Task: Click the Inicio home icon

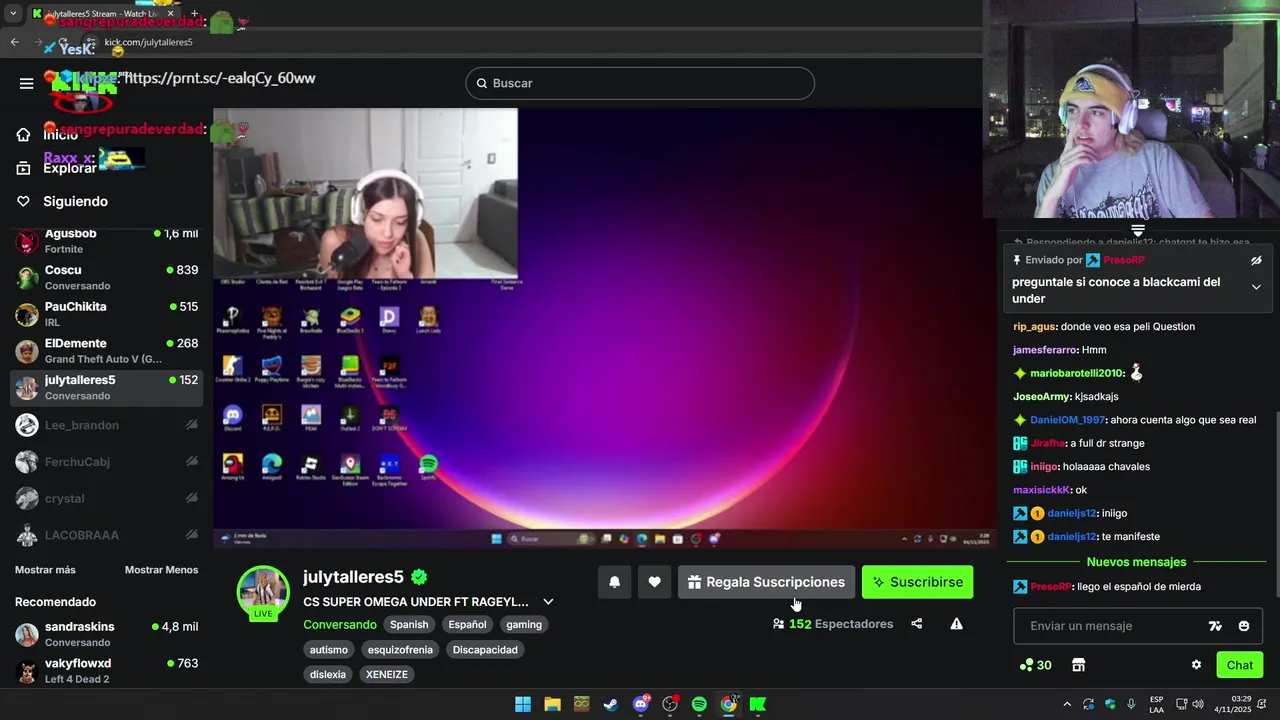Action: 23,135
